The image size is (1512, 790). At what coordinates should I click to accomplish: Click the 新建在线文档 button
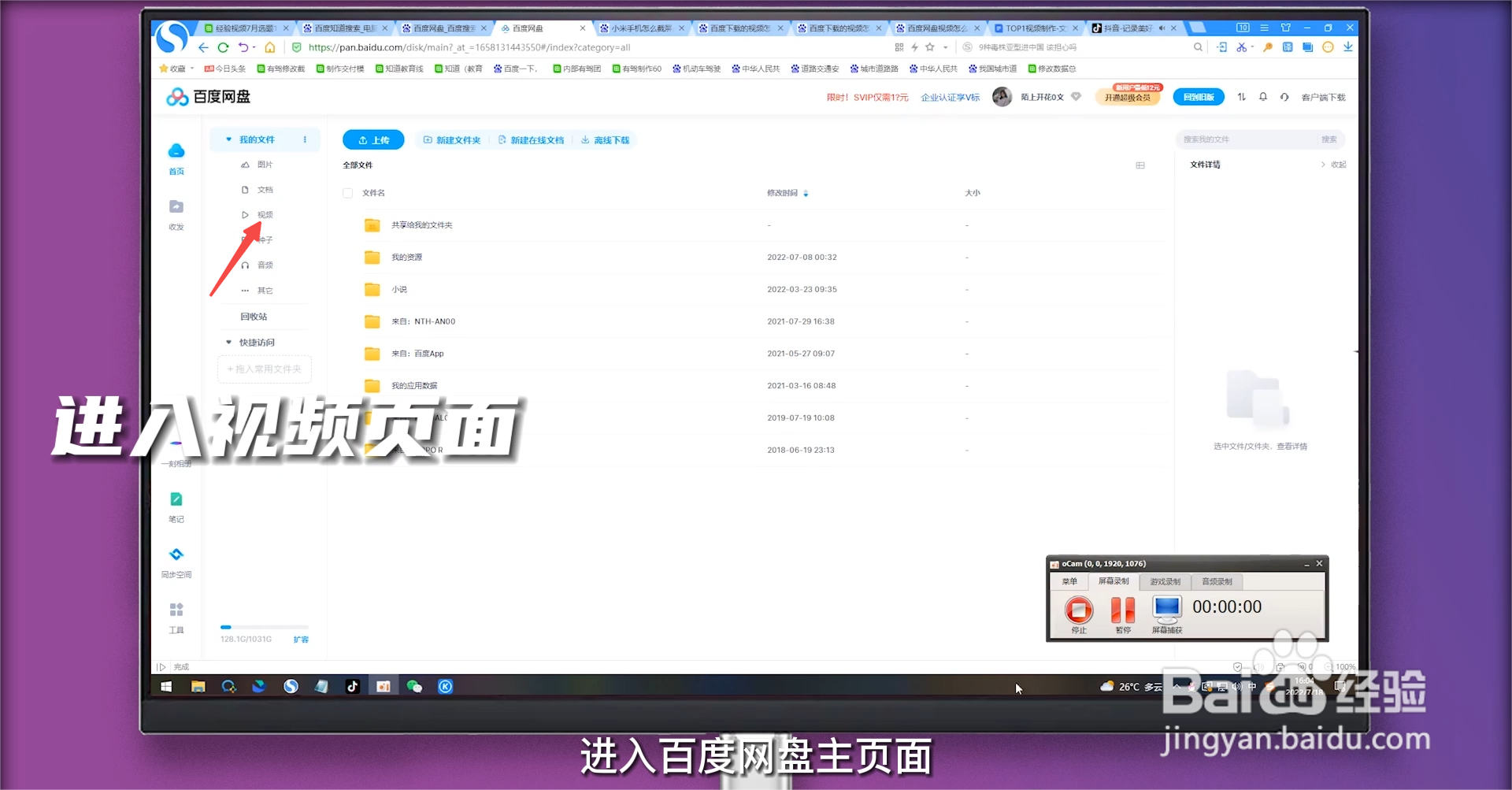pyautogui.click(x=532, y=140)
